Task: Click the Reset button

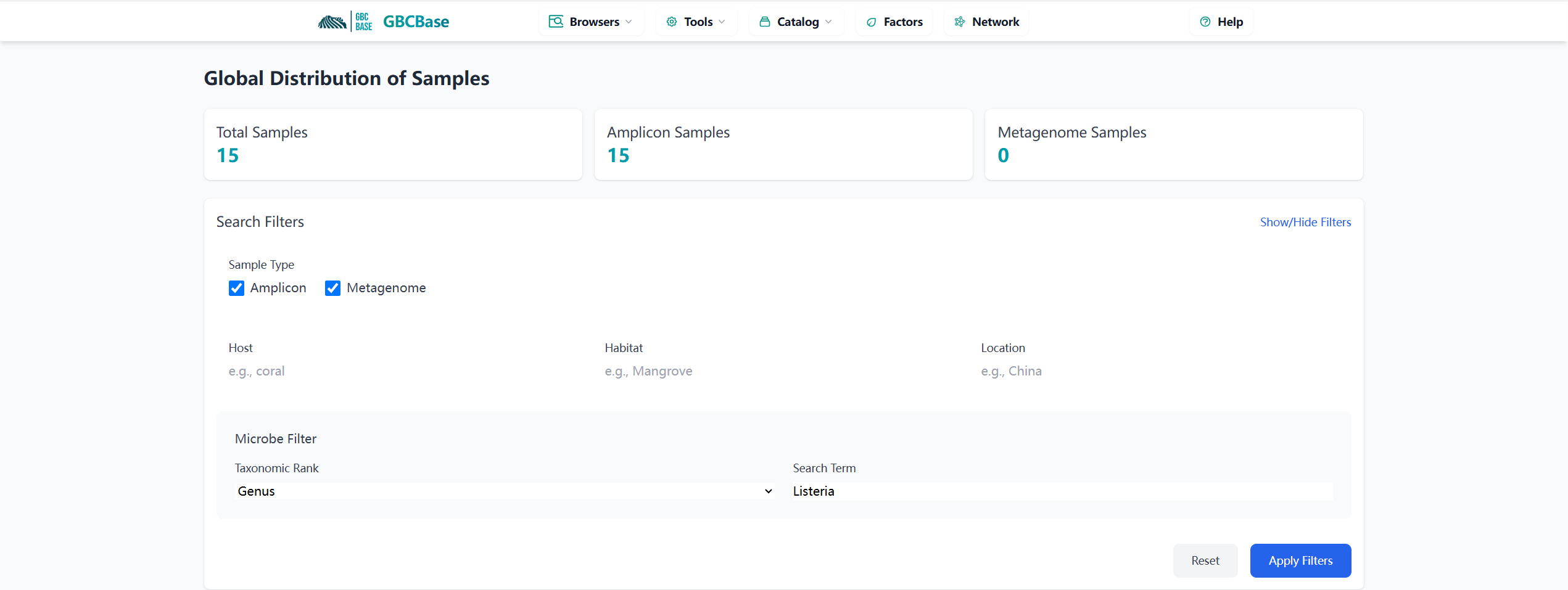Action: 1205,560
